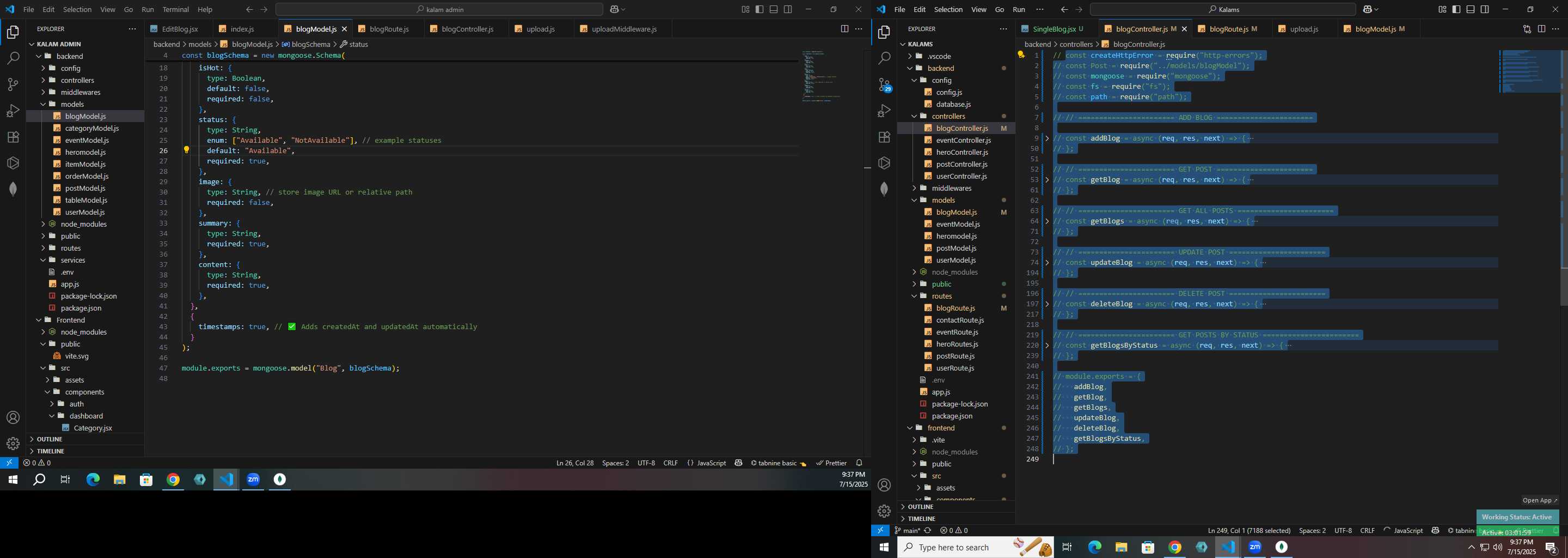Click Prettier in kalam admin status bar
The height and width of the screenshot is (558, 1568).
831,463
